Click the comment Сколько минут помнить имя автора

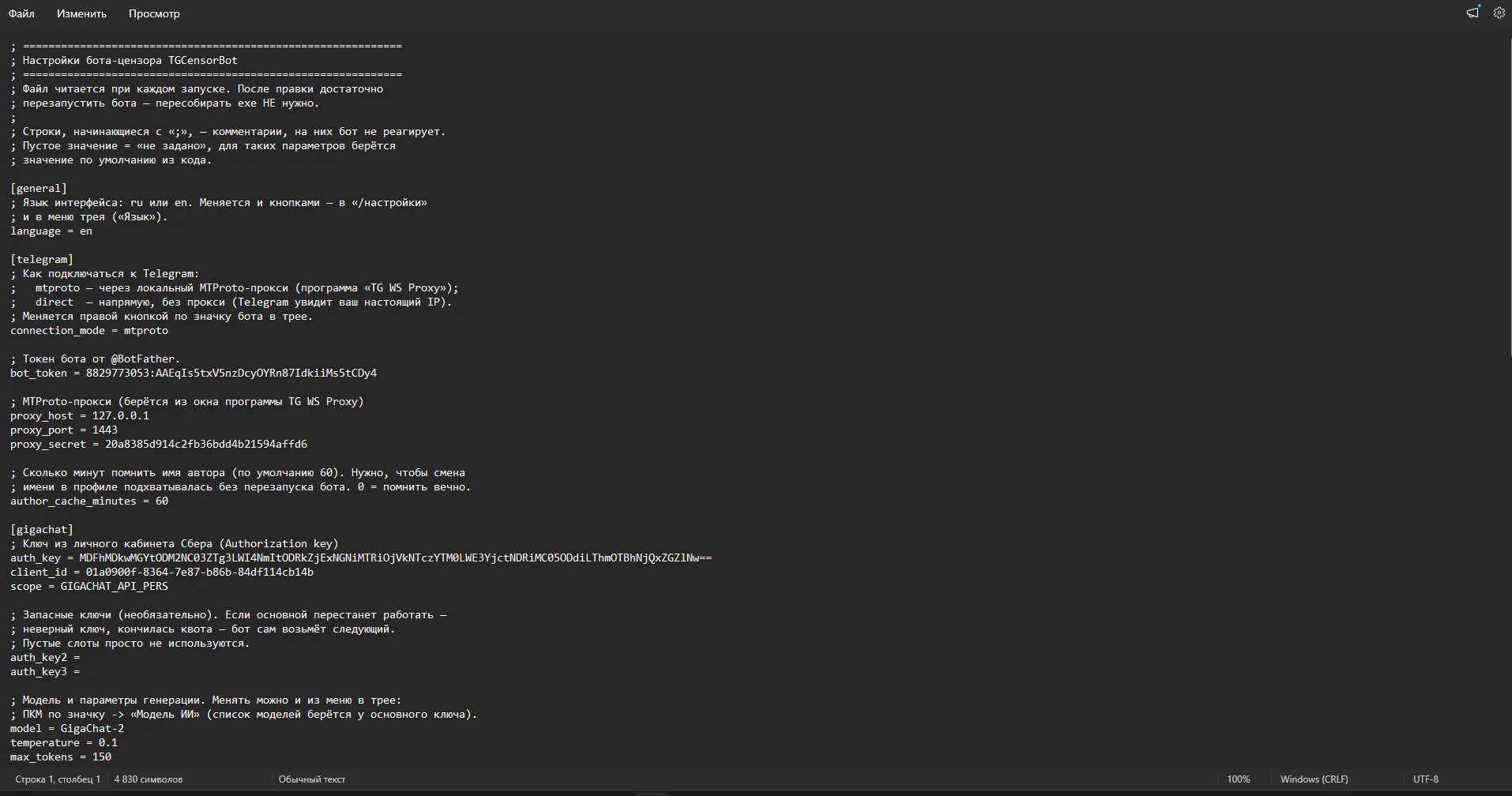coord(238,472)
